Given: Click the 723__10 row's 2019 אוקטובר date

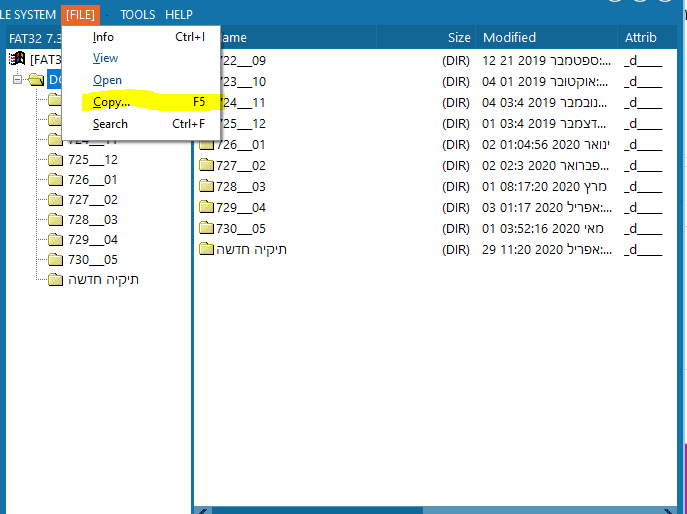Looking at the screenshot, I should [545, 82].
